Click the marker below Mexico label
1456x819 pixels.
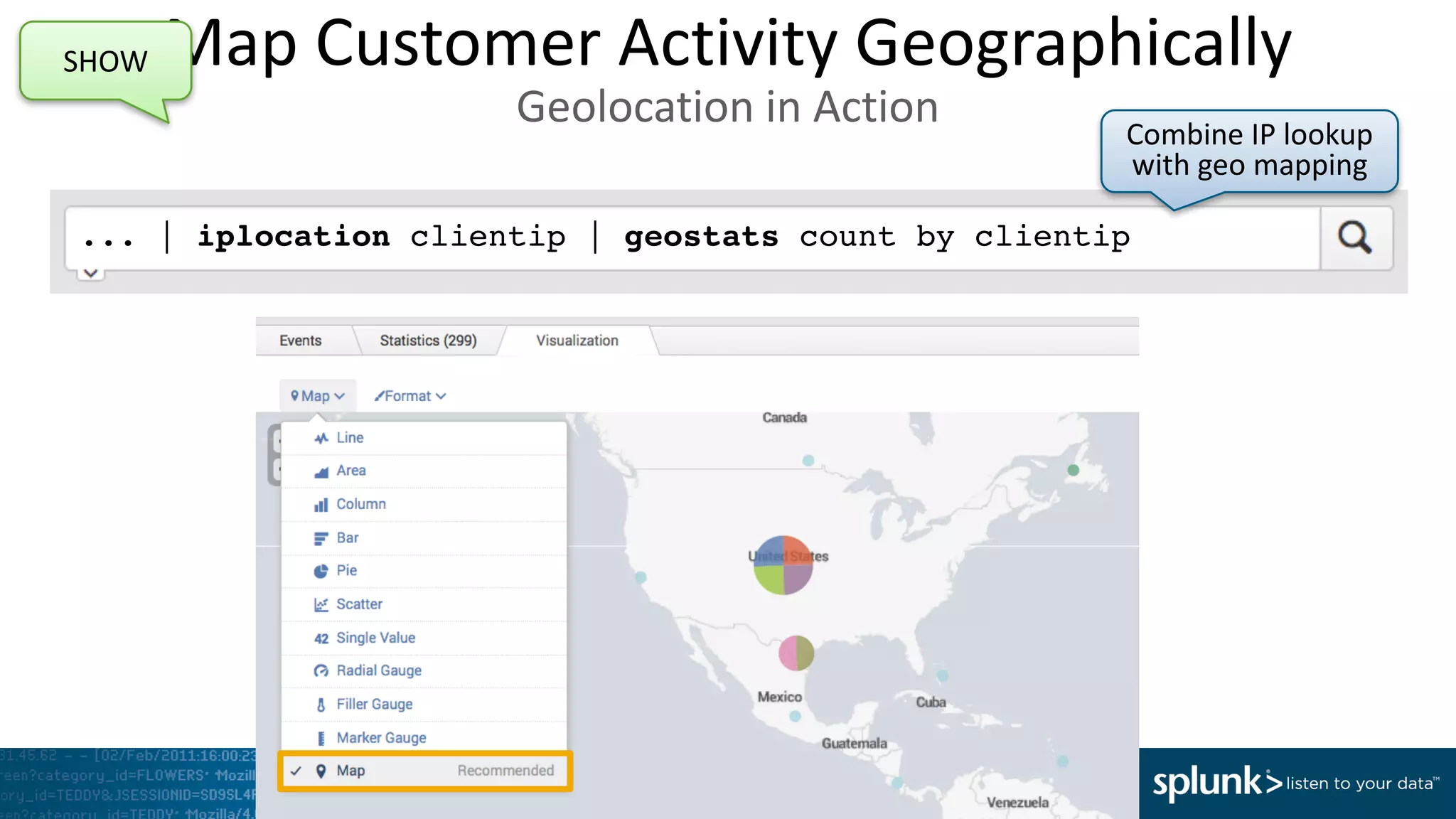[x=796, y=716]
